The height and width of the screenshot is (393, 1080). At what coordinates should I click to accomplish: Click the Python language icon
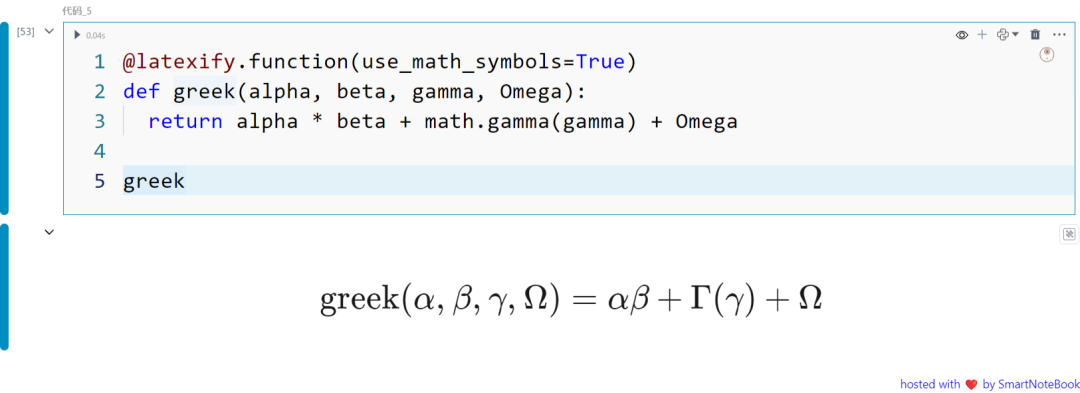tap(1003, 34)
